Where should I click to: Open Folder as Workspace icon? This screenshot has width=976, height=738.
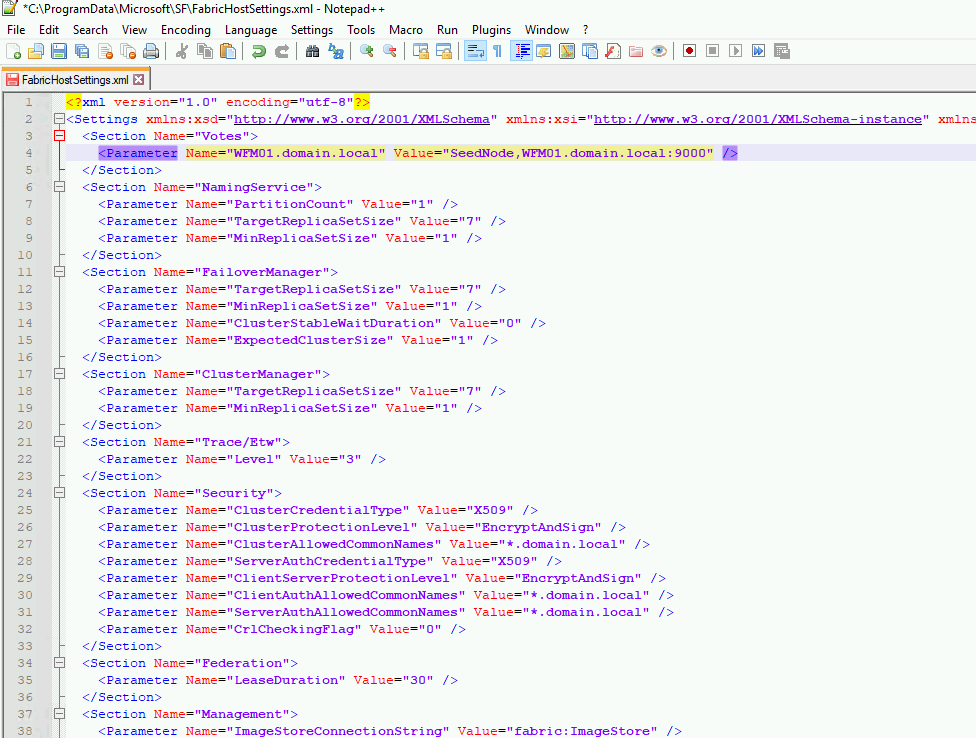[x=636, y=51]
